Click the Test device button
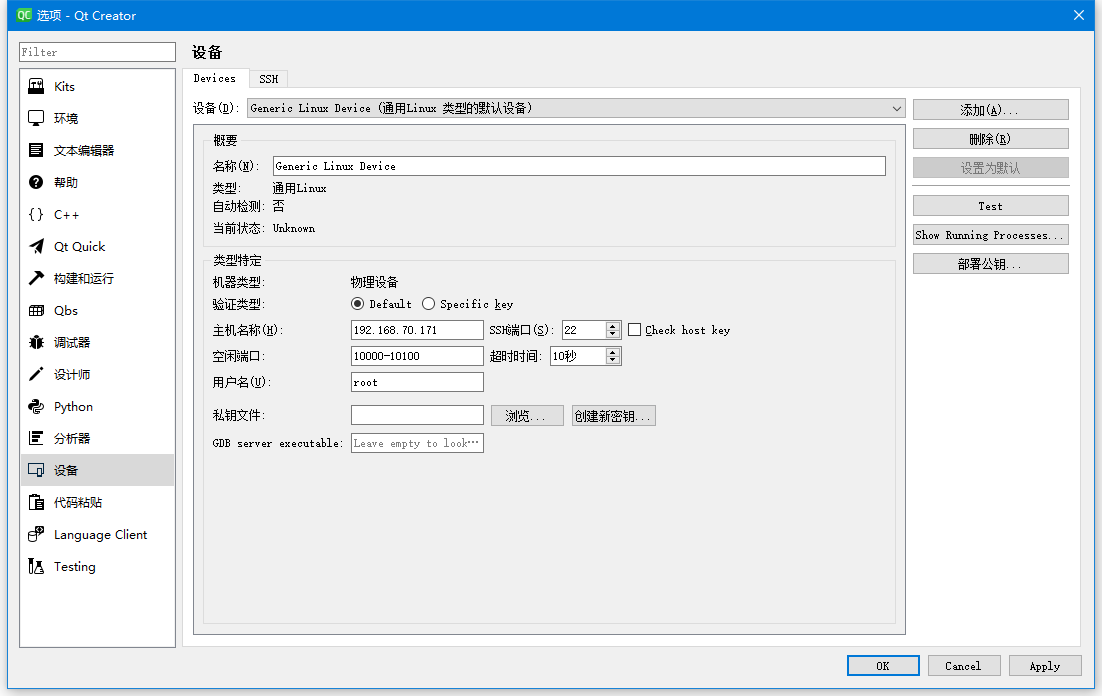The image size is (1102, 696). 990,206
